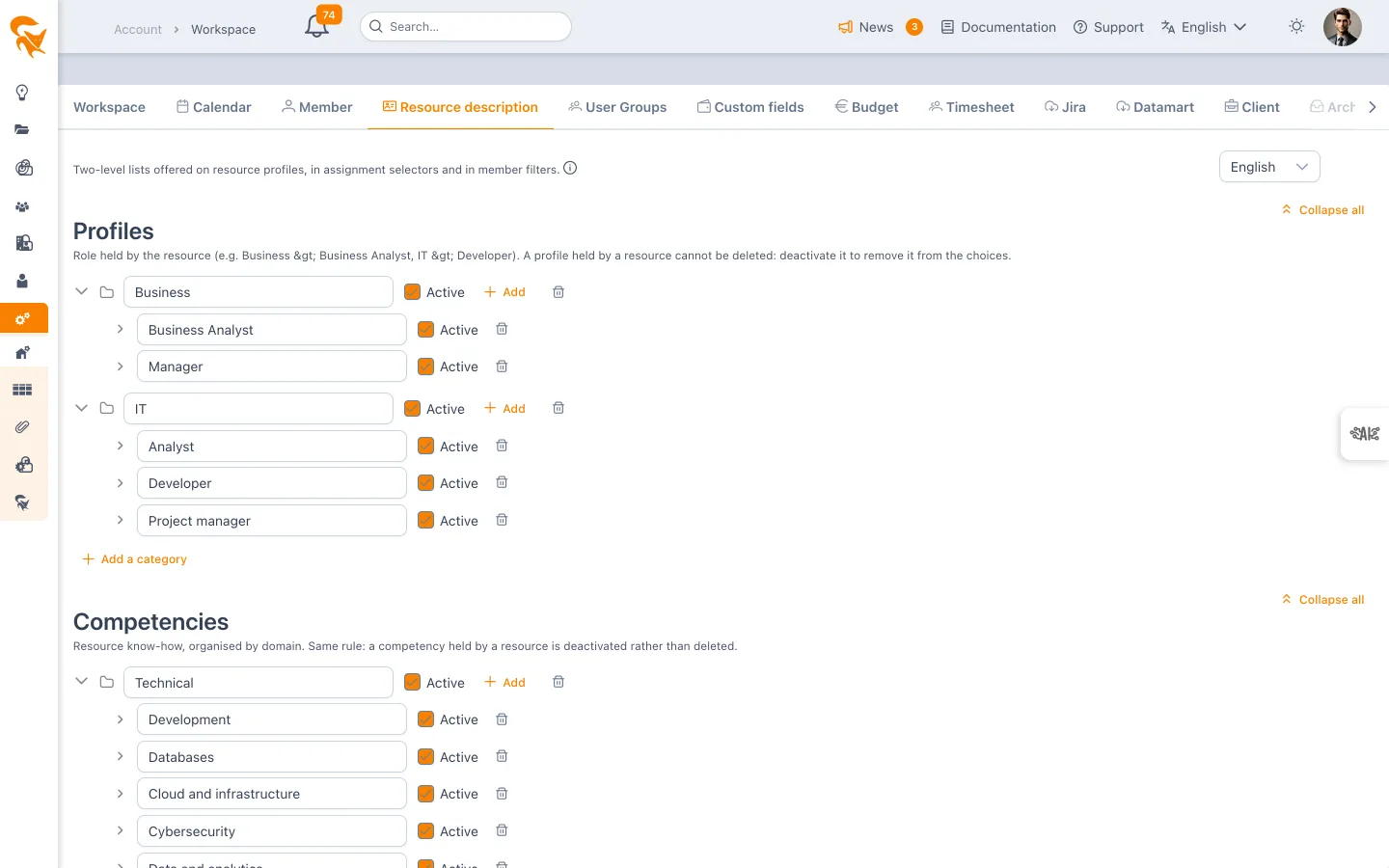
Task: Switch to the Custom fields tab
Action: click(750, 107)
